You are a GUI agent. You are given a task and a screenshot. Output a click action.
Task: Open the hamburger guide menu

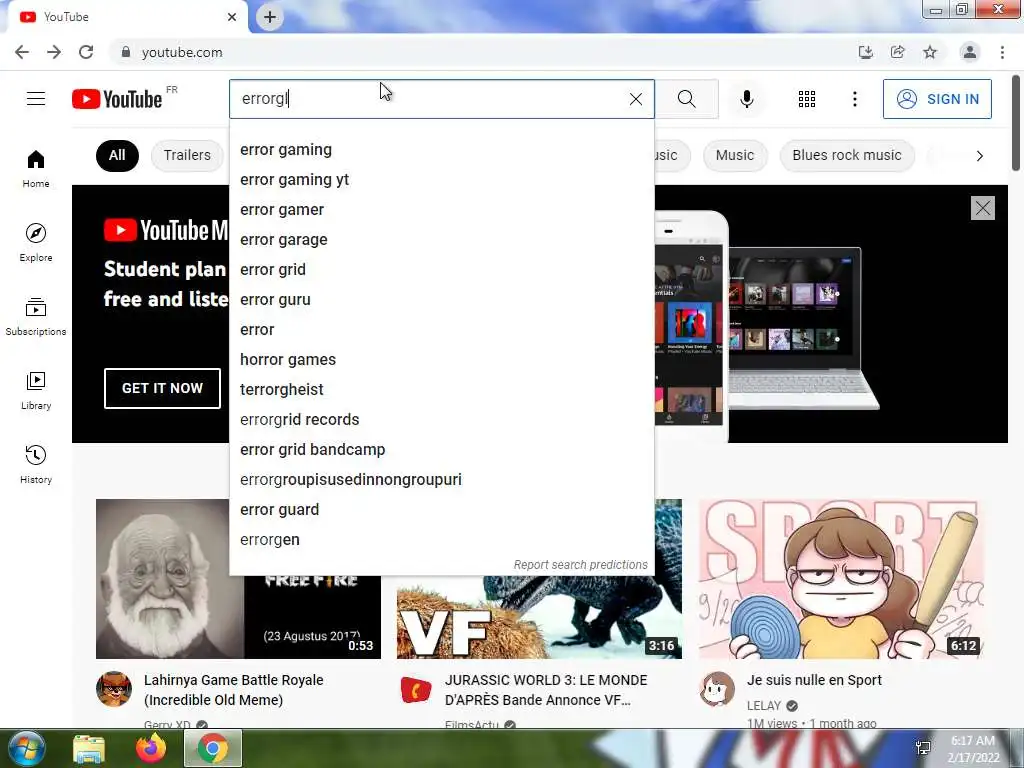(x=36, y=99)
